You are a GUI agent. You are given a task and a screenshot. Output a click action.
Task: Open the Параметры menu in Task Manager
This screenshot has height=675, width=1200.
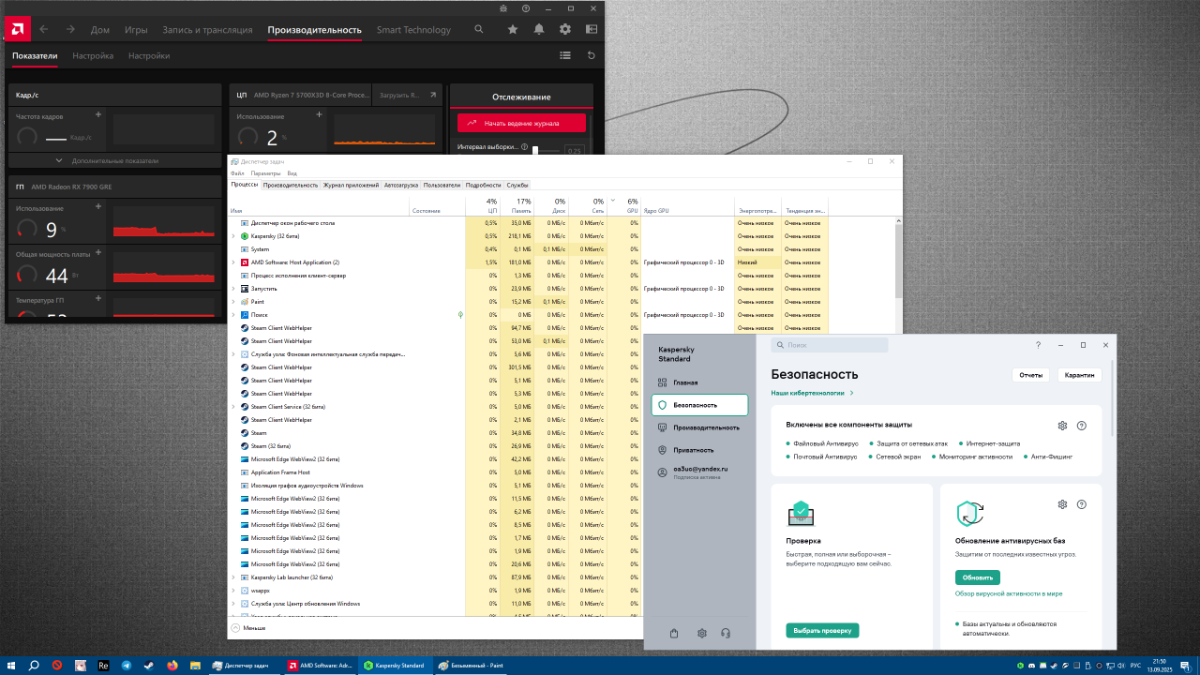(266, 174)
